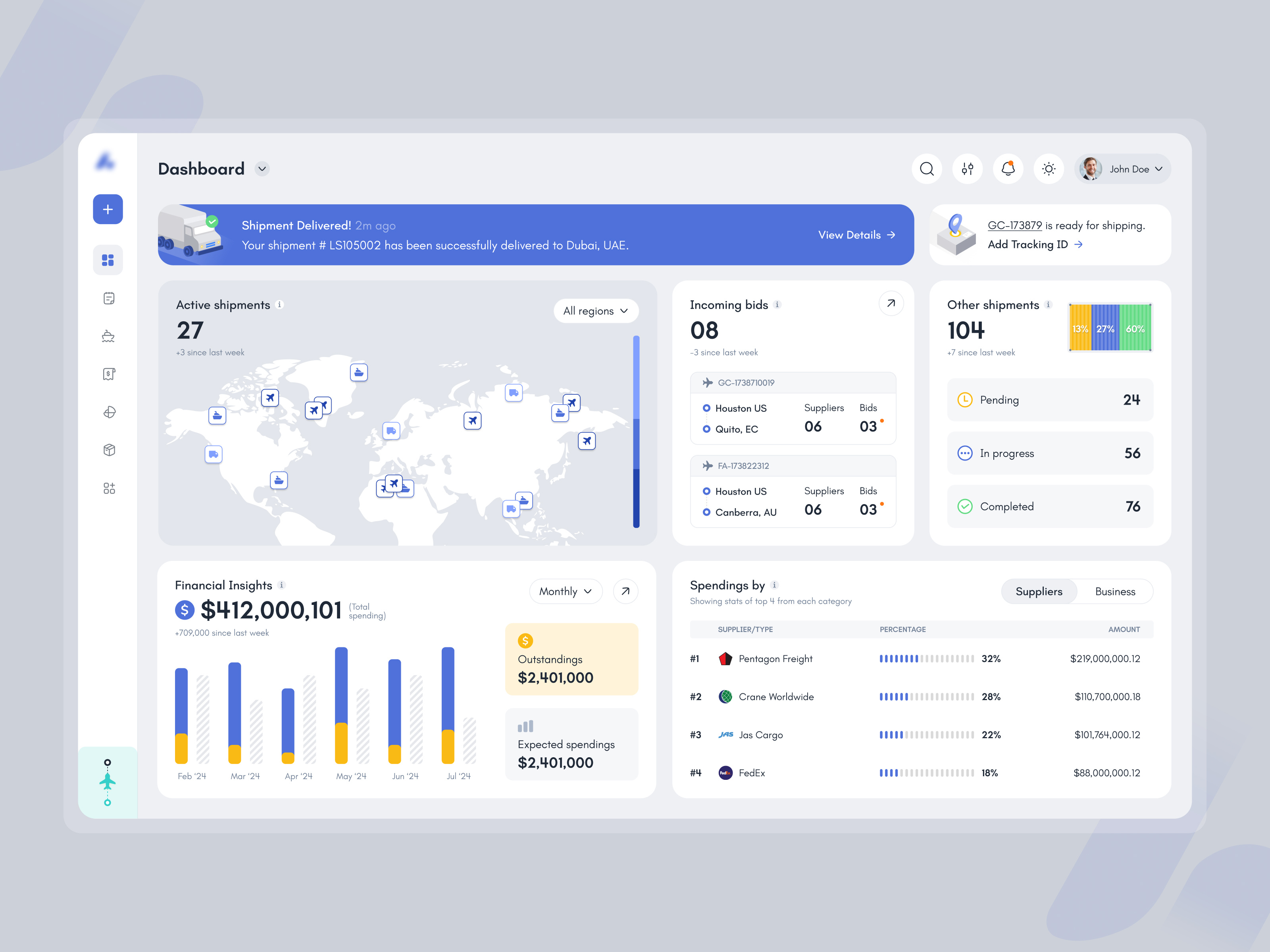Open the globe sphere icon in sidebar
The height and width of the screenshot is (952, 1270).
coord(109,412)
